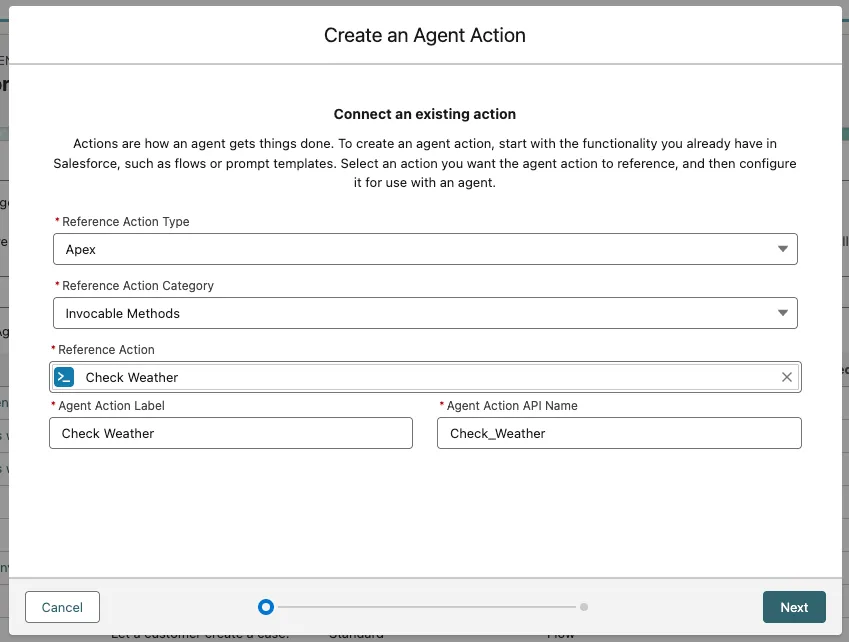Image resolution: width=849 pixels, height=642 pixels.
Task: Click the arrow on Reference Action Type
Action: (781, 249)
